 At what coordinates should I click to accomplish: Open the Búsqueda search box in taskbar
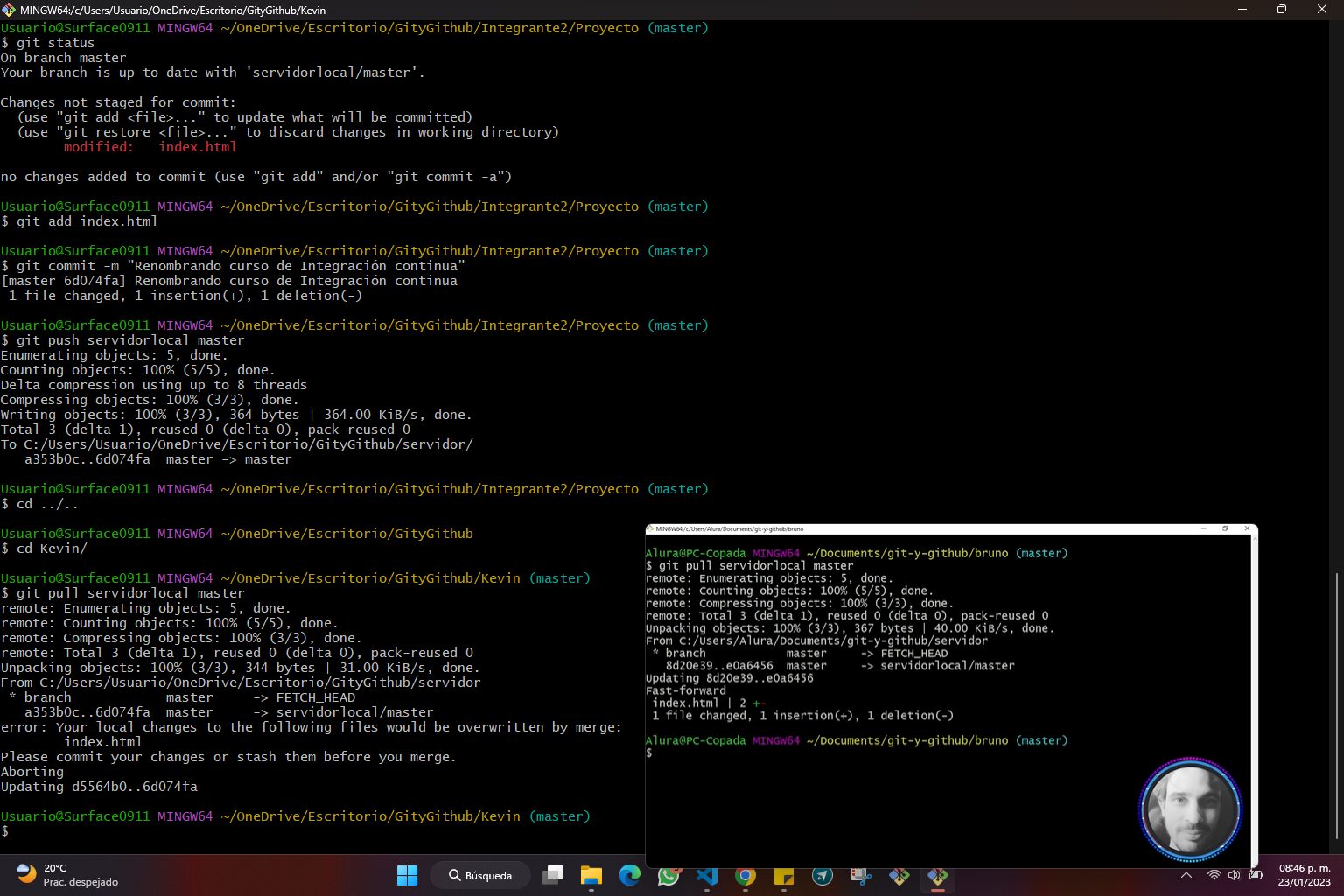(x=480, y=875)
